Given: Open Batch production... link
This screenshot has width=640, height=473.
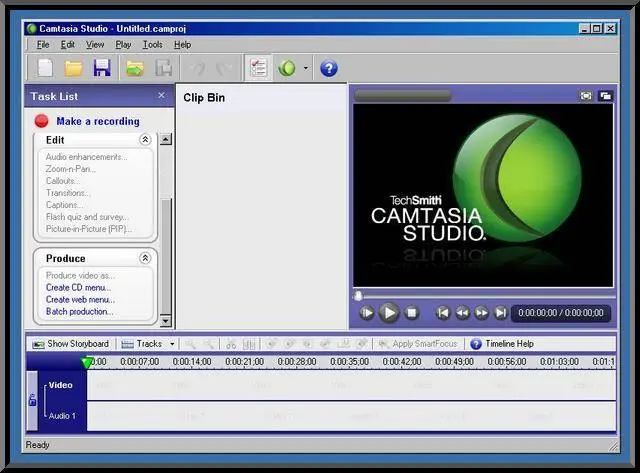Looking at the screenshot, I should (x=80, y=311).
